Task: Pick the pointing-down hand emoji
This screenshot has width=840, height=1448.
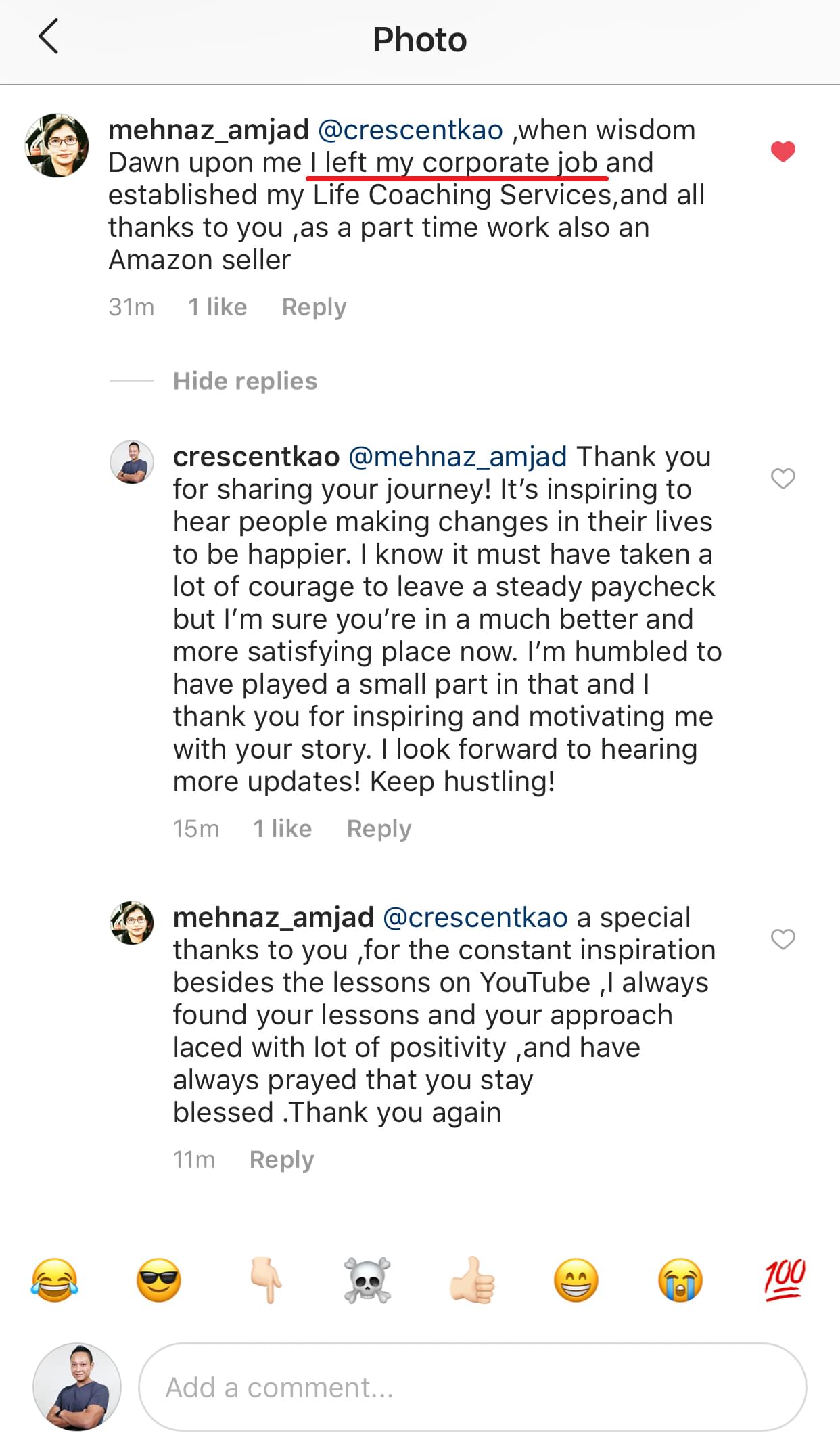Action: click(265, 1280)
